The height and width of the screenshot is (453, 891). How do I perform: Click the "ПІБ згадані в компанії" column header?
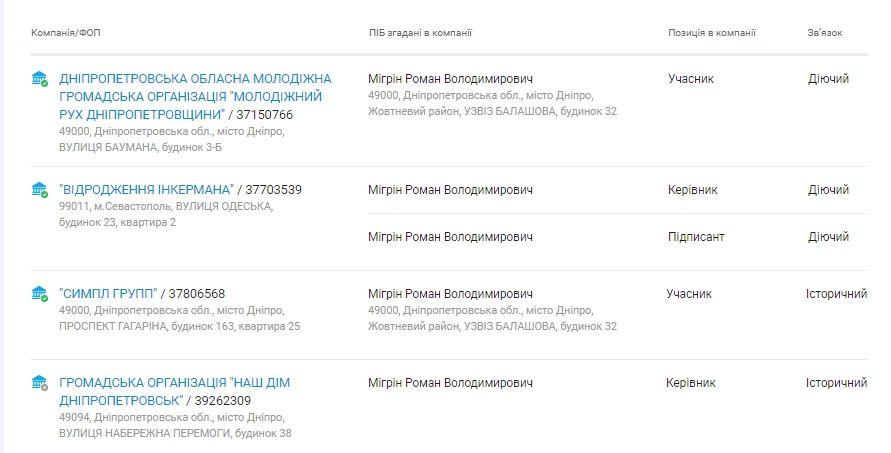(x=420, y=33)
